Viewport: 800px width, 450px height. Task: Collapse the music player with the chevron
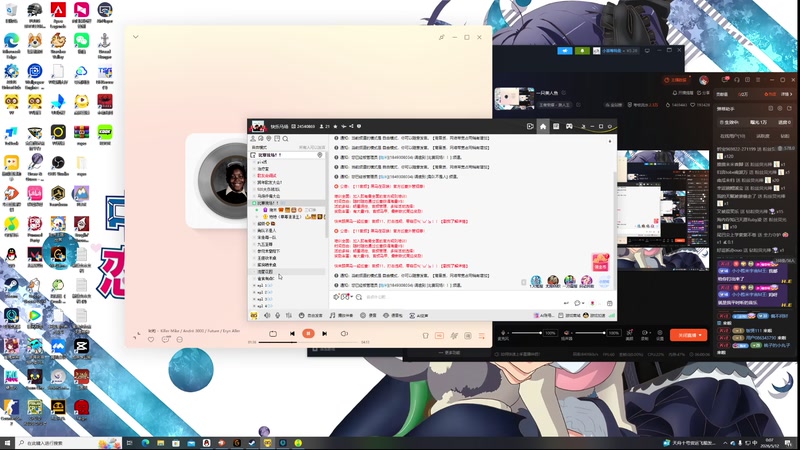[x=136, y=37]
